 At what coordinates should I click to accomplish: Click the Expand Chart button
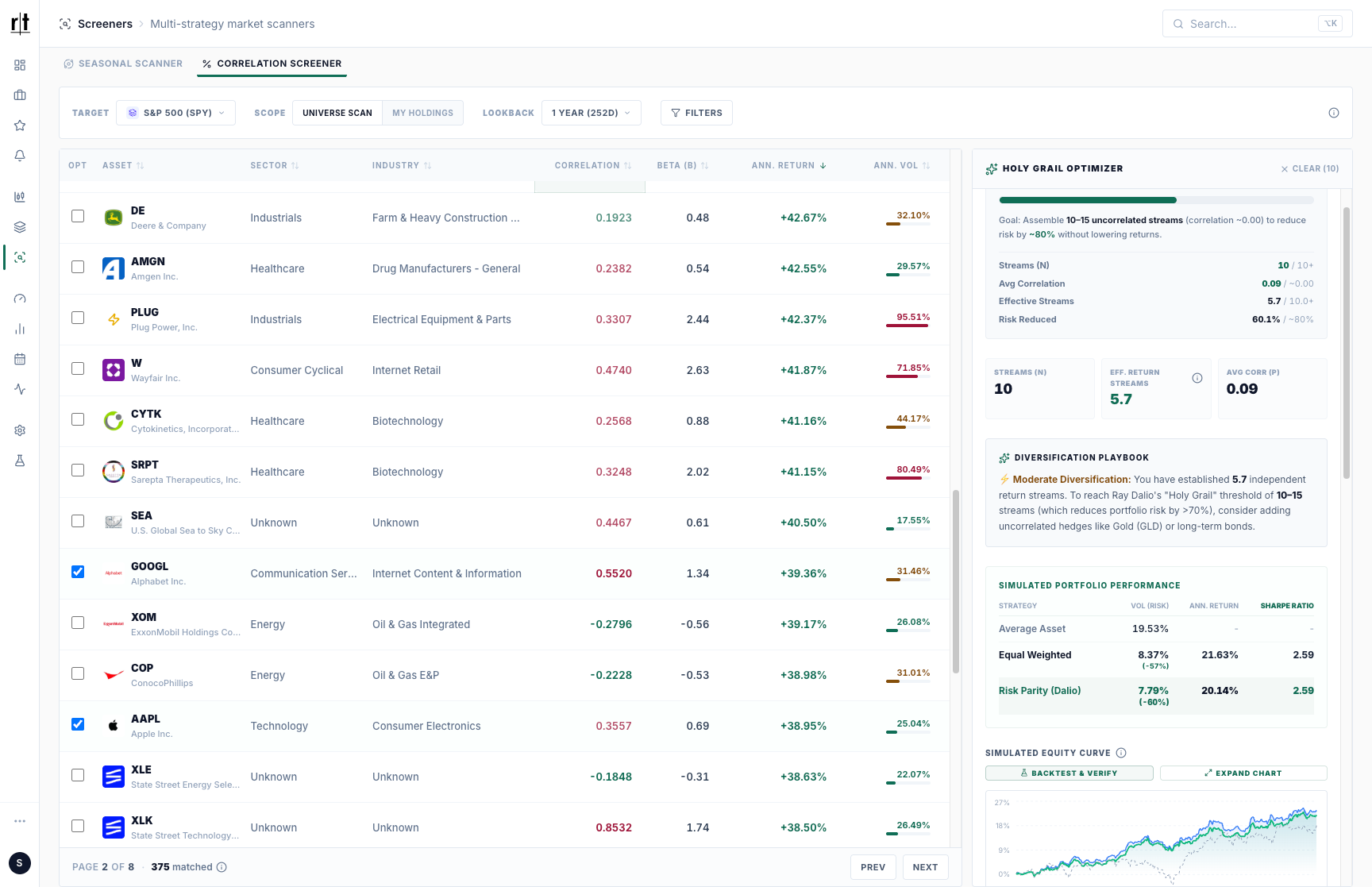pyautogui.click(x=1243, y=773)
